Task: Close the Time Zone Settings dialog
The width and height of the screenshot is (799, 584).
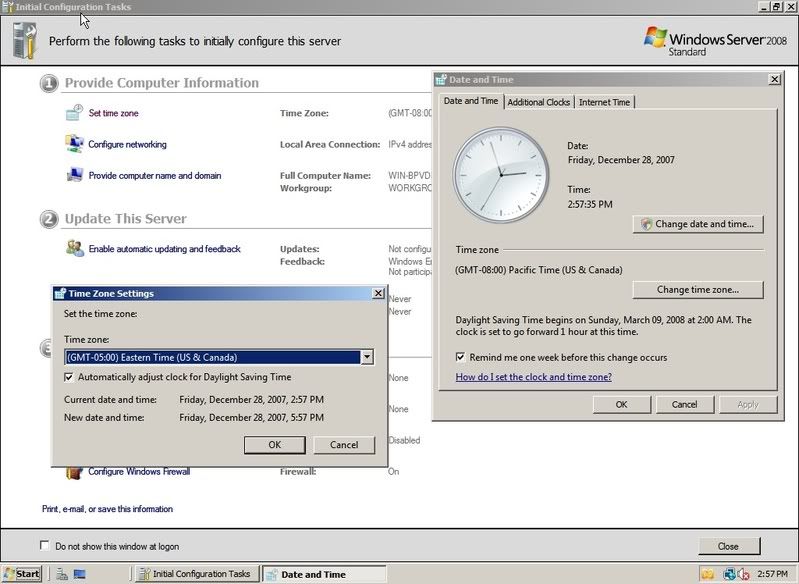Action: [378, 293]
